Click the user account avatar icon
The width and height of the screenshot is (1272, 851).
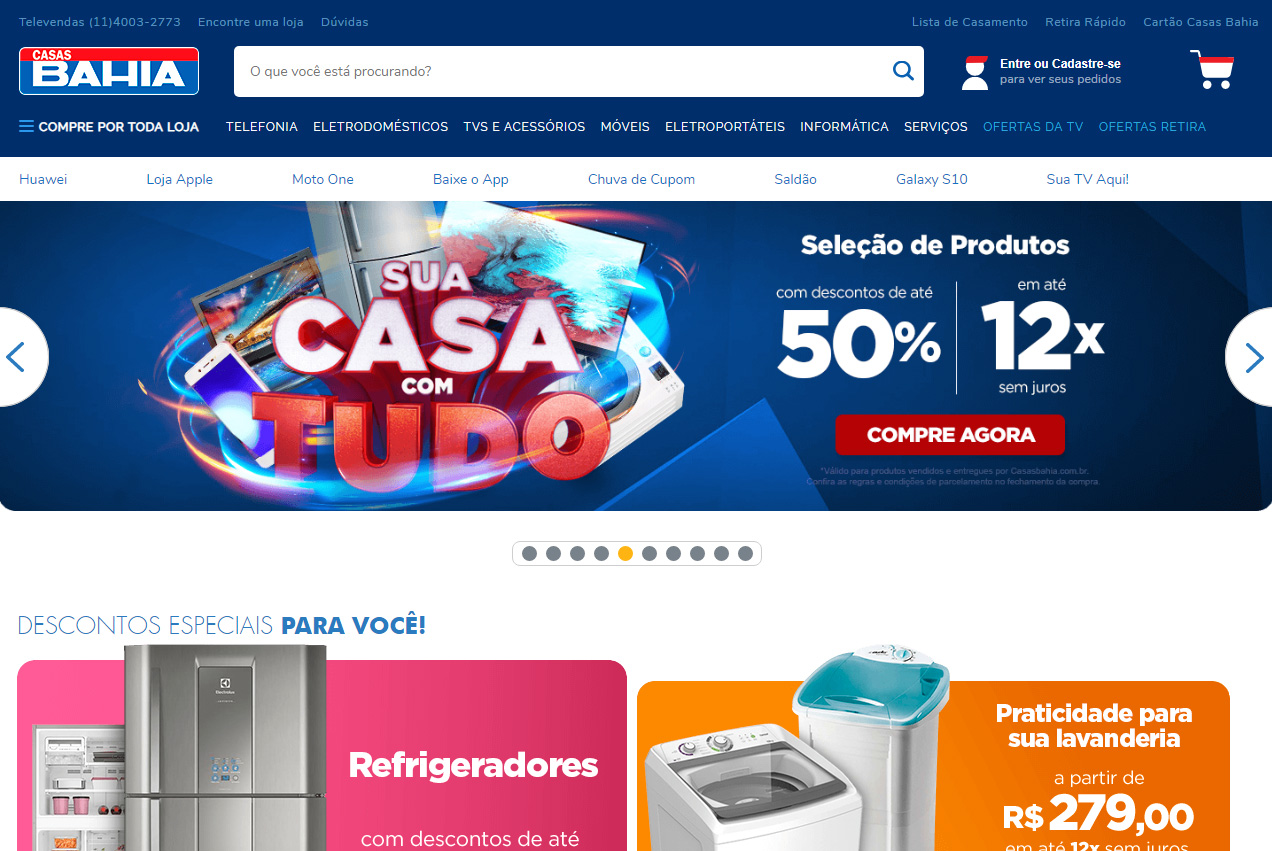coord(975,73)
